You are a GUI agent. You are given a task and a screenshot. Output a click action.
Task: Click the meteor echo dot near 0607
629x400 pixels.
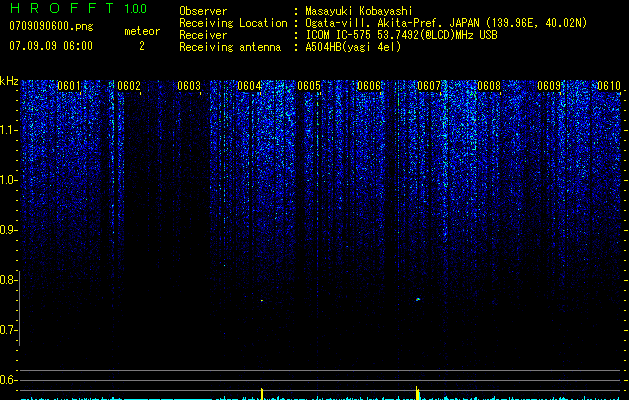tap(418, 299)
